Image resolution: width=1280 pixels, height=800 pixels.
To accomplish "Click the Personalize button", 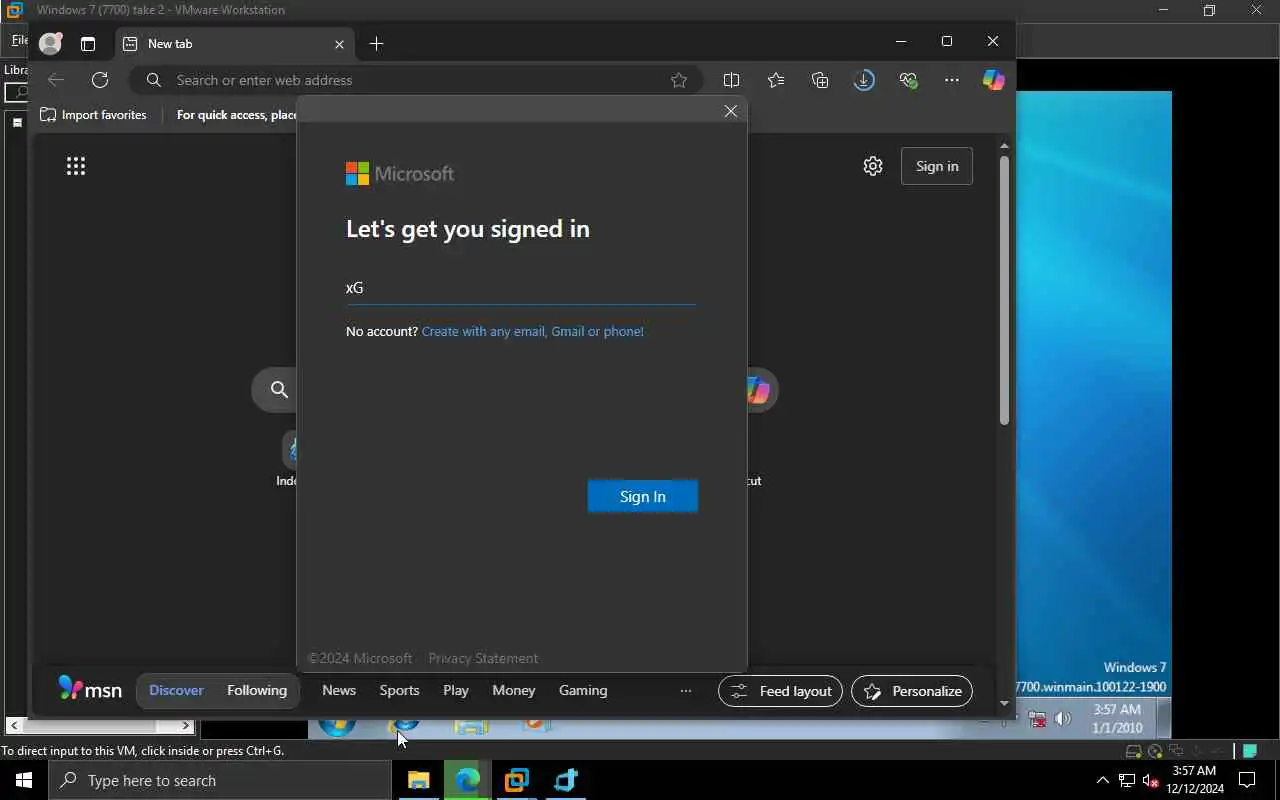I will pos(912,691).
